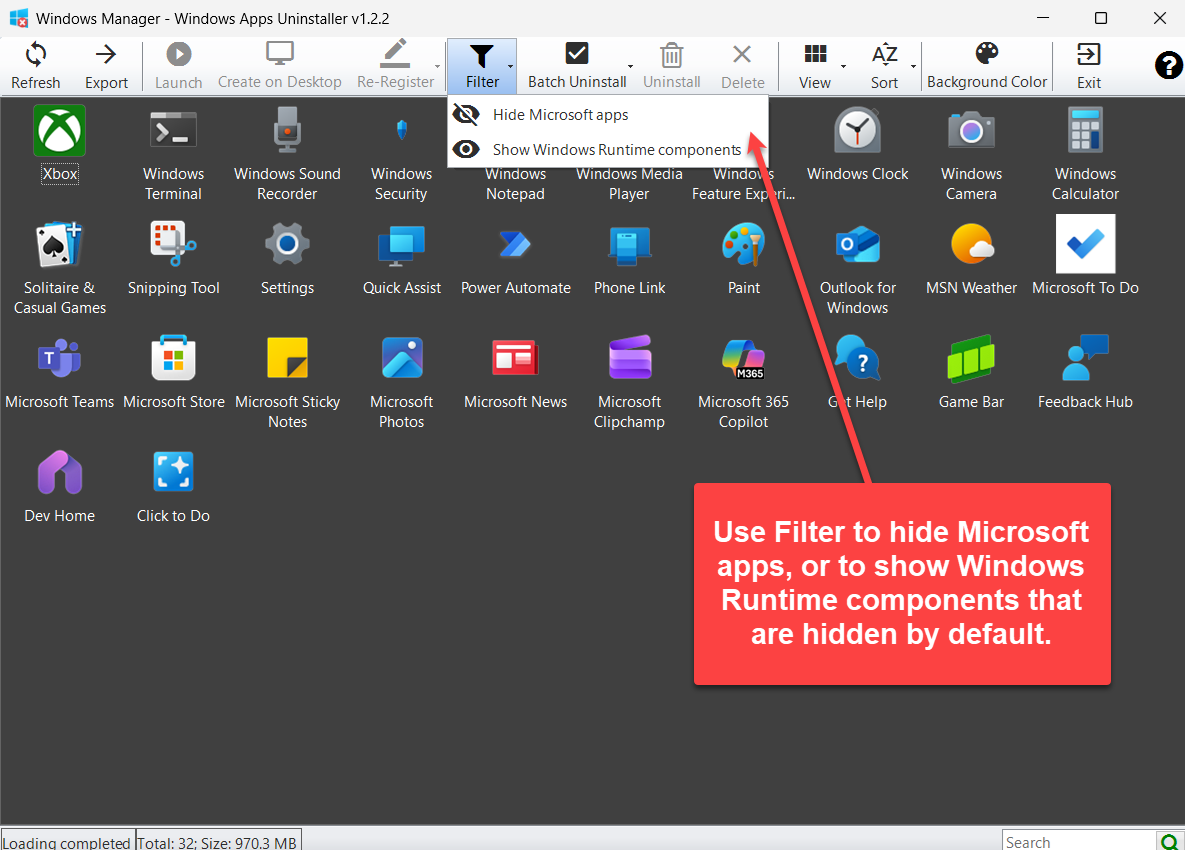Select the Quick Assist icon
Screen dimensions: 1185x850
tap(401, 245)
